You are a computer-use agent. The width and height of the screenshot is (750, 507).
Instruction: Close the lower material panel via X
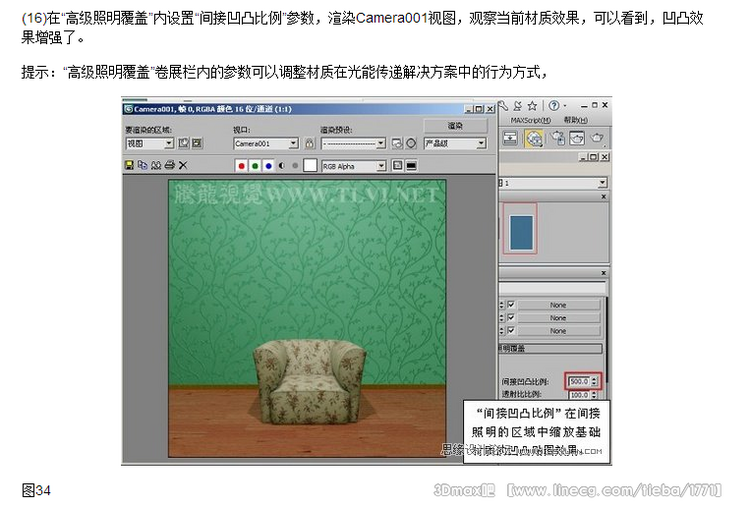604,273
